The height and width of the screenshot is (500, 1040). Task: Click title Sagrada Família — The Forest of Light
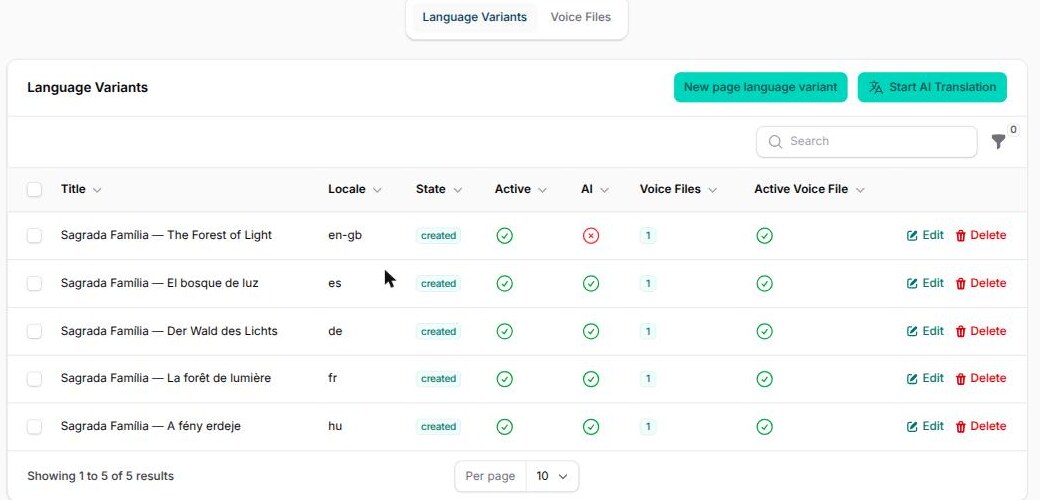pyautogui.click(x=166, y=235)
